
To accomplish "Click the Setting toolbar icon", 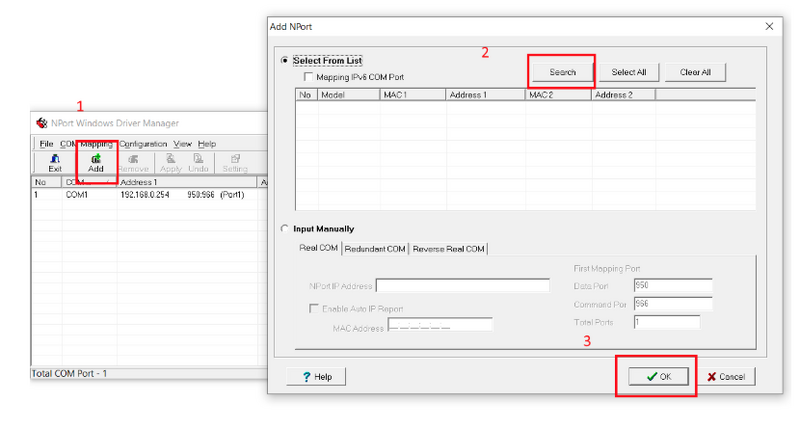I will (x=235, y=163).
